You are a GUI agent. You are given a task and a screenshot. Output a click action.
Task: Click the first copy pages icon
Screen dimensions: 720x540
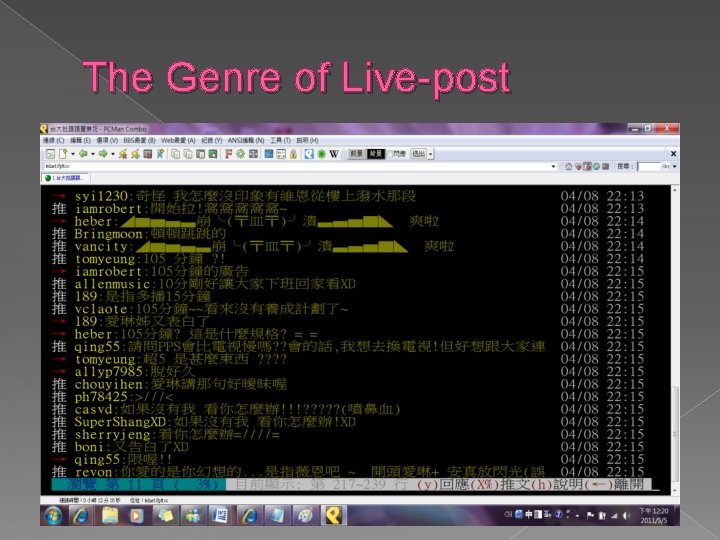(x=175, y=154)
